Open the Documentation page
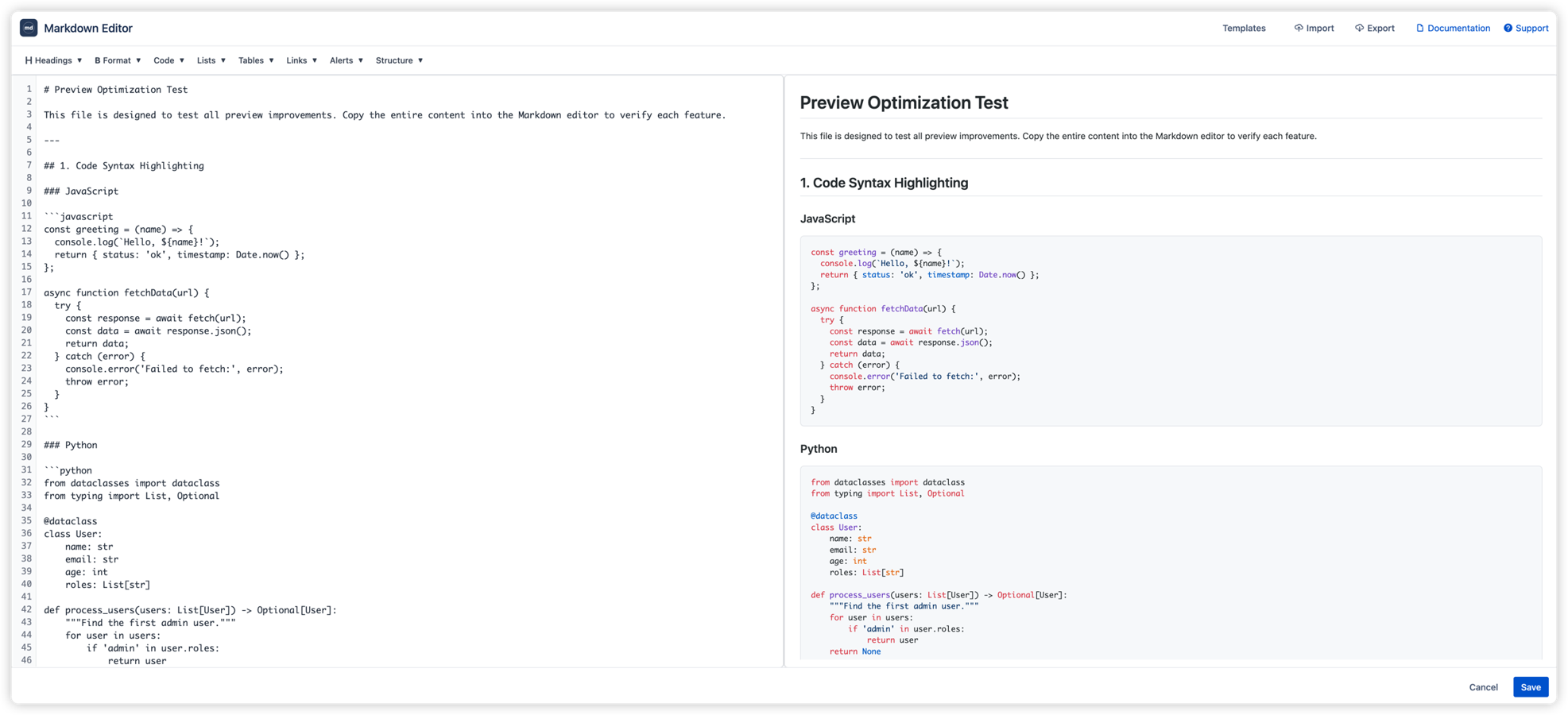This screenshot has width=1568, height=715. coord(1458,28)
